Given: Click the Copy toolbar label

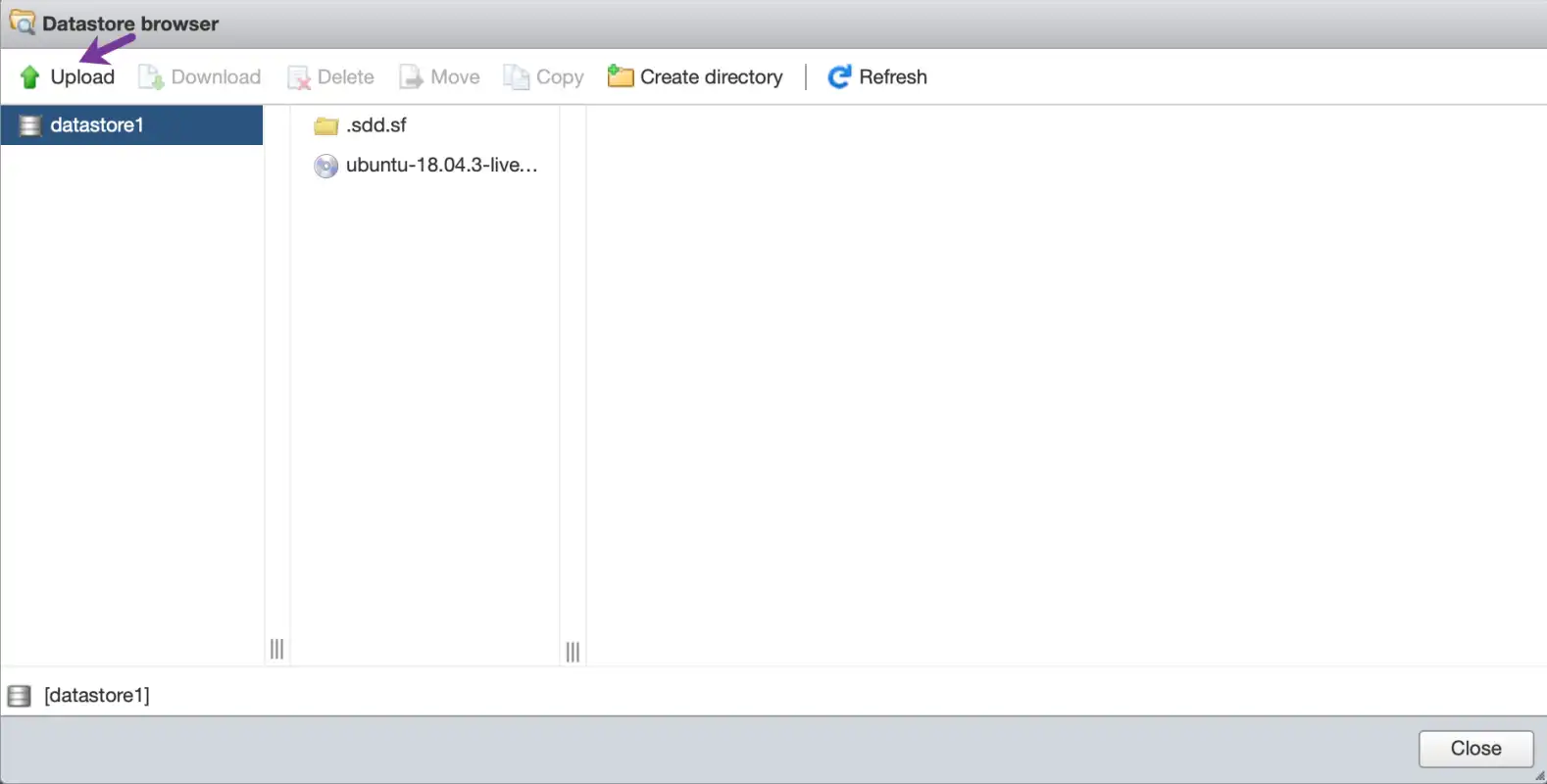Looking at the screenshot, I should click(560, 76).
